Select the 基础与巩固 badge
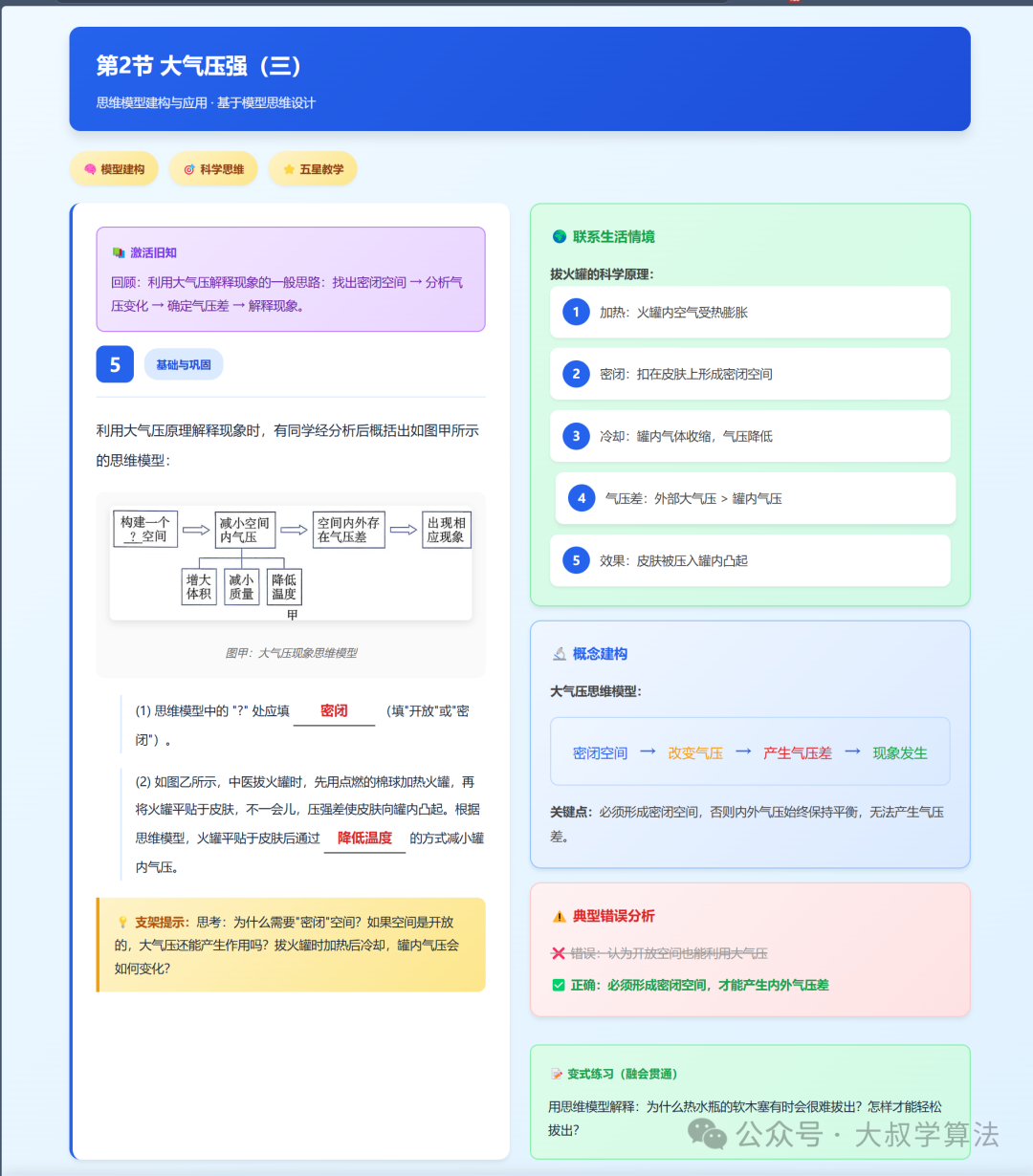Image resolution: width=1033 pixels, height=1176 pixels. pyautogui.click(x=184, y=364)
